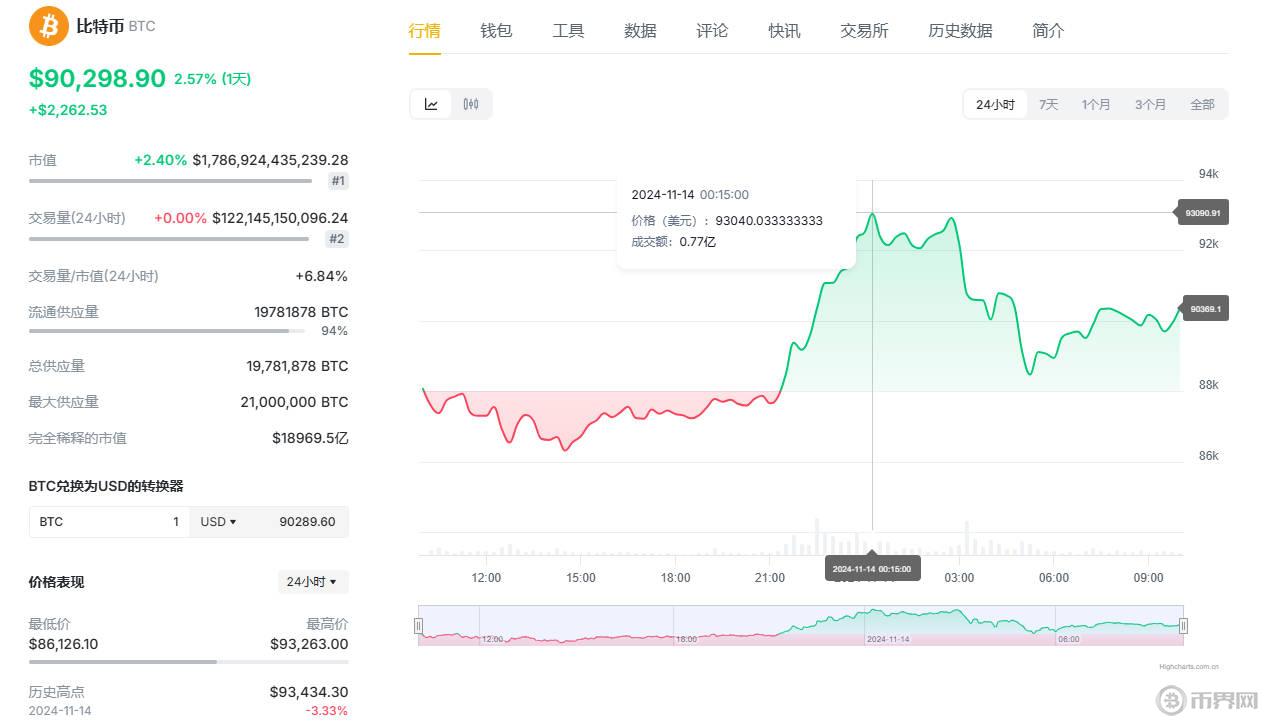This screenshot has height=728, width=1269.
Task: Open the 简介 tab
Action: tap(1048, 31)
